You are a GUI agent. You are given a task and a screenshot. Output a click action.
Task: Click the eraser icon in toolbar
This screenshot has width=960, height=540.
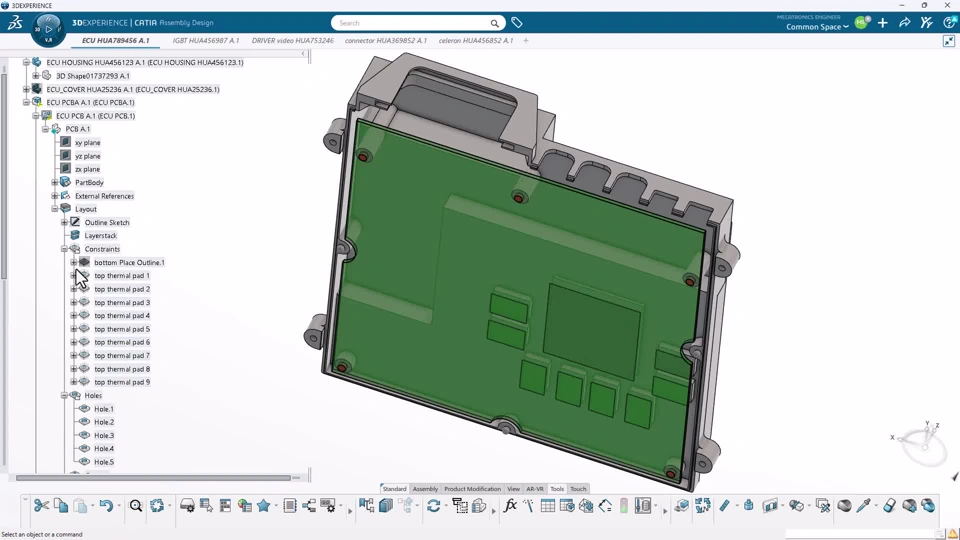pos(890,506)
